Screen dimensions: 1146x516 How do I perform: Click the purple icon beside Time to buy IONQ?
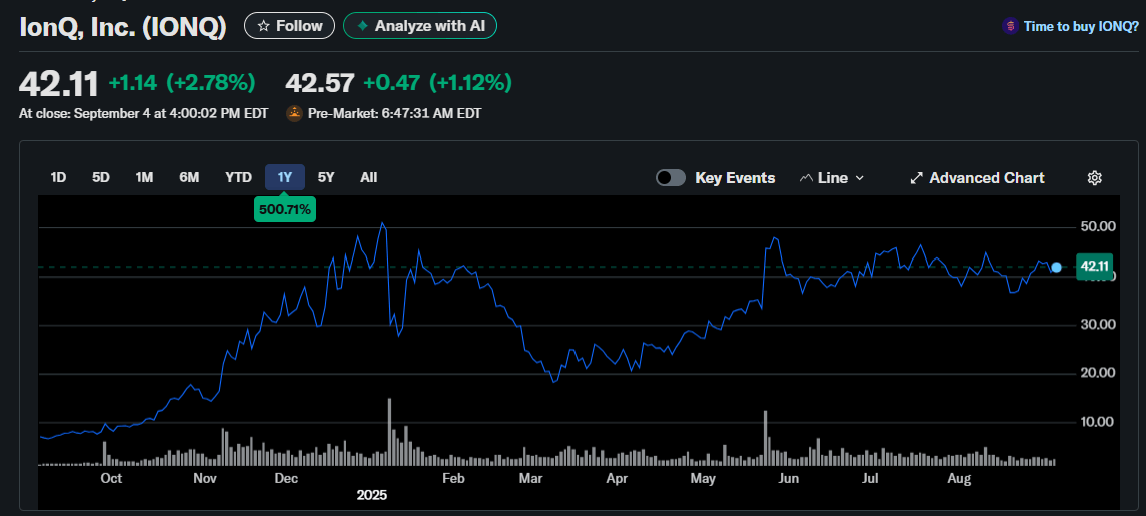(x=1010, y=27)
